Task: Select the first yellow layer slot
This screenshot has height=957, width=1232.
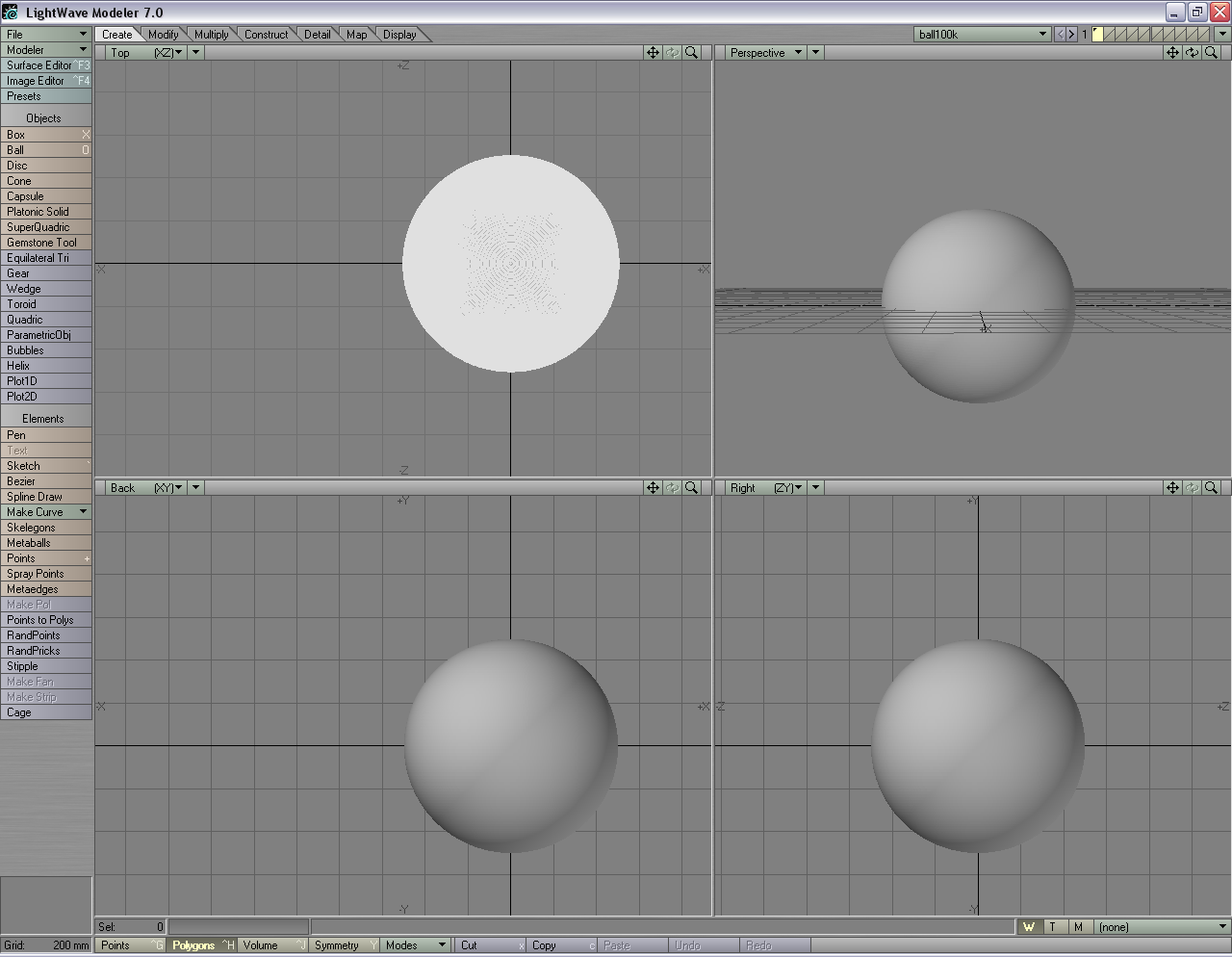Action: pyautogui.click(x=1098, y=35)
